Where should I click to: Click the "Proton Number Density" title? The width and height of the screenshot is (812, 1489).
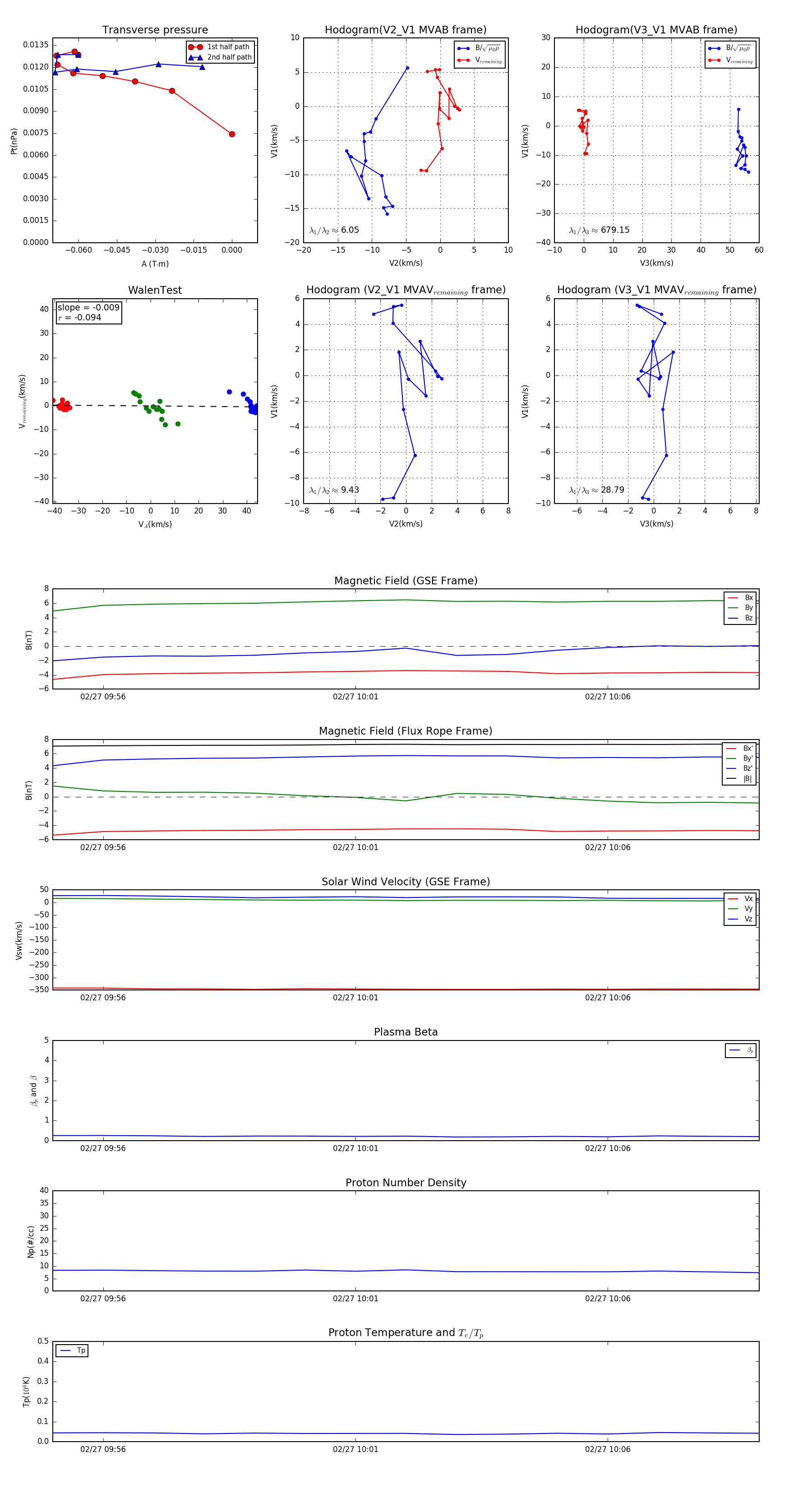tap(406, 1183)
